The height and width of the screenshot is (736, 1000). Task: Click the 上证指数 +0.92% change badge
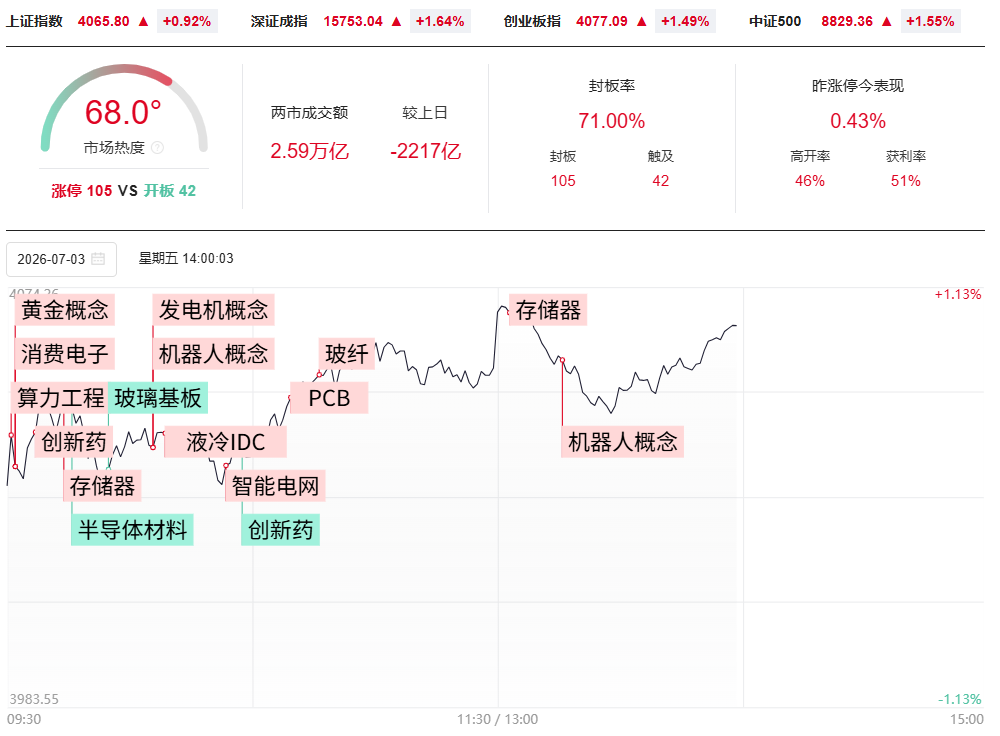click(187, 22)
